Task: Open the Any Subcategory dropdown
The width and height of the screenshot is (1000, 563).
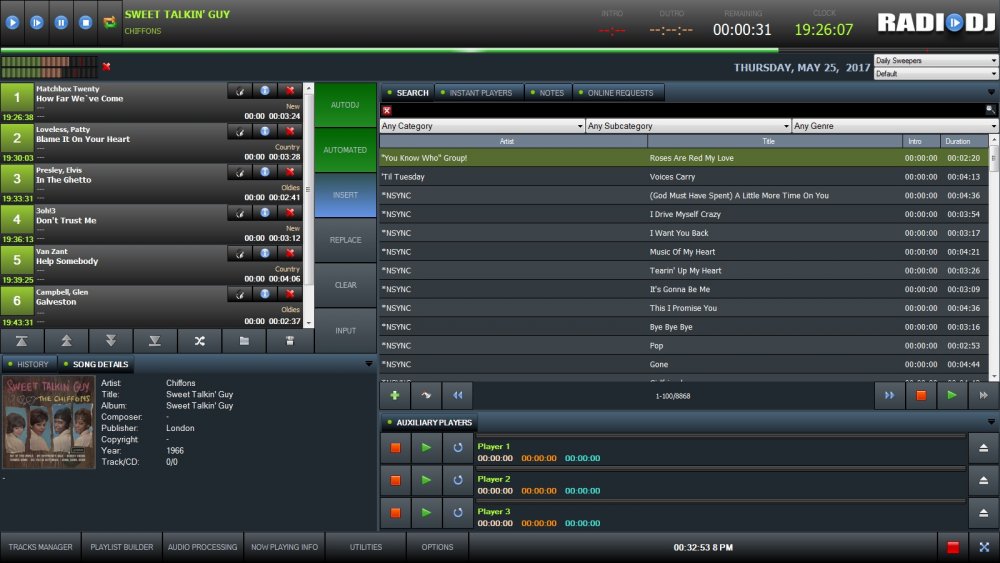Action: click(x=688, y=126)
